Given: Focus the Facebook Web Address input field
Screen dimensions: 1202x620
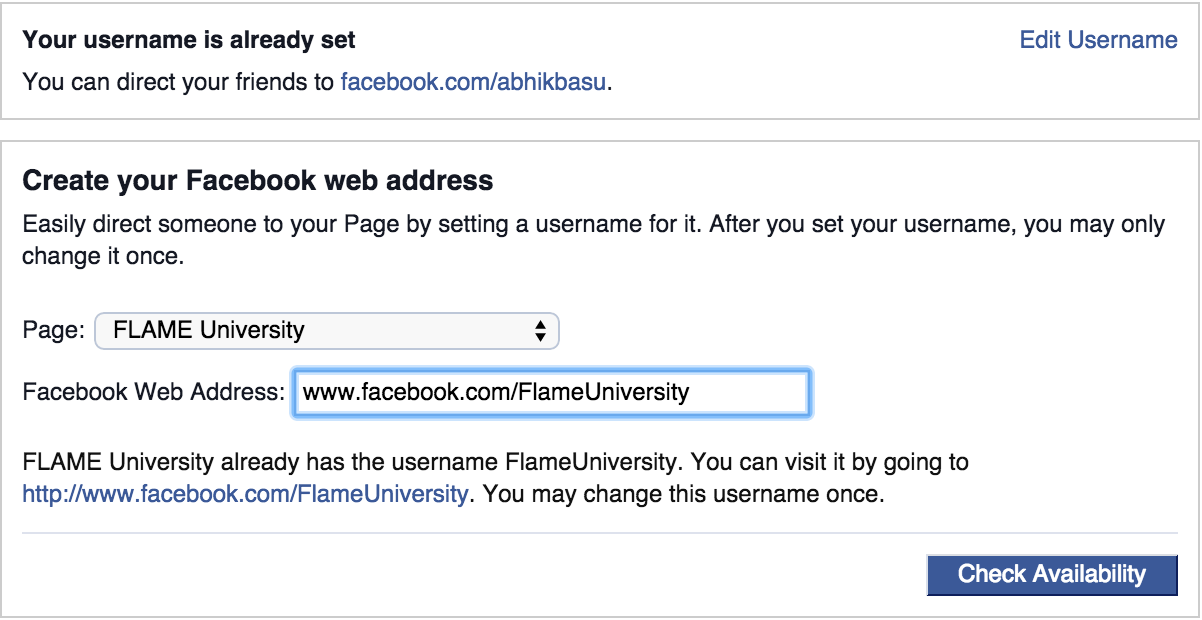Looking at the screenshot, I should pos(550,392).
